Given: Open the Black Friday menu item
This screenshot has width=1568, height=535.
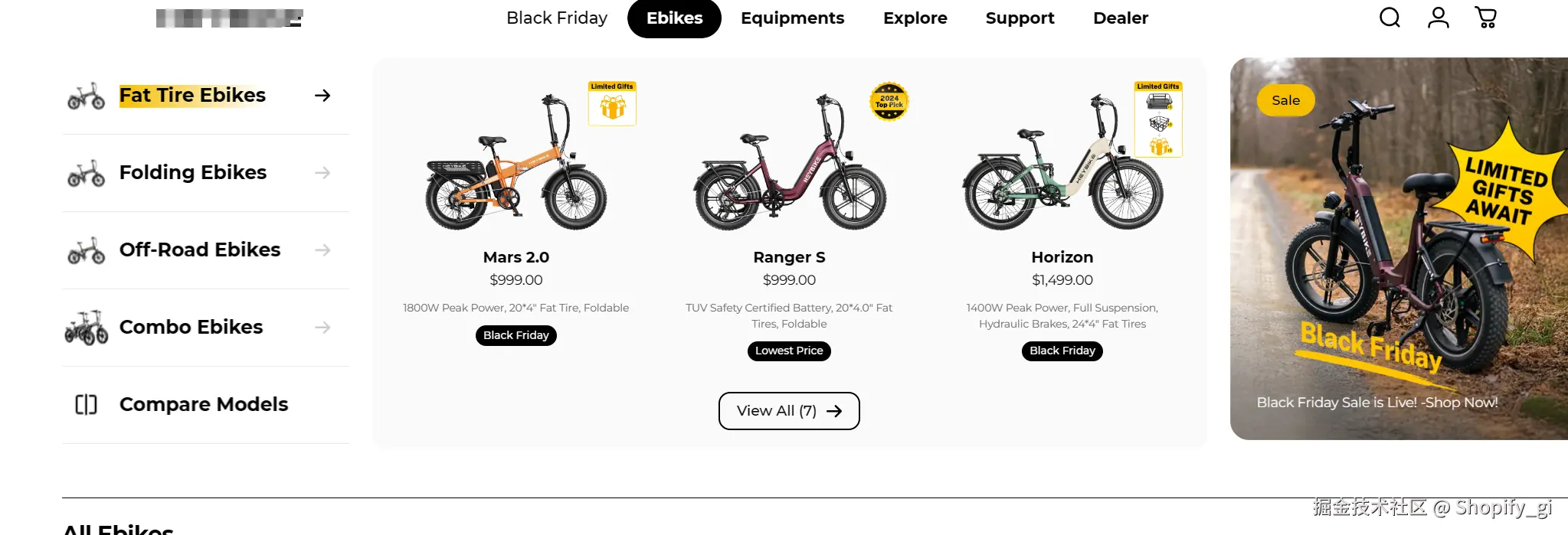Looking at the screenshot, I should coord(557,18).
